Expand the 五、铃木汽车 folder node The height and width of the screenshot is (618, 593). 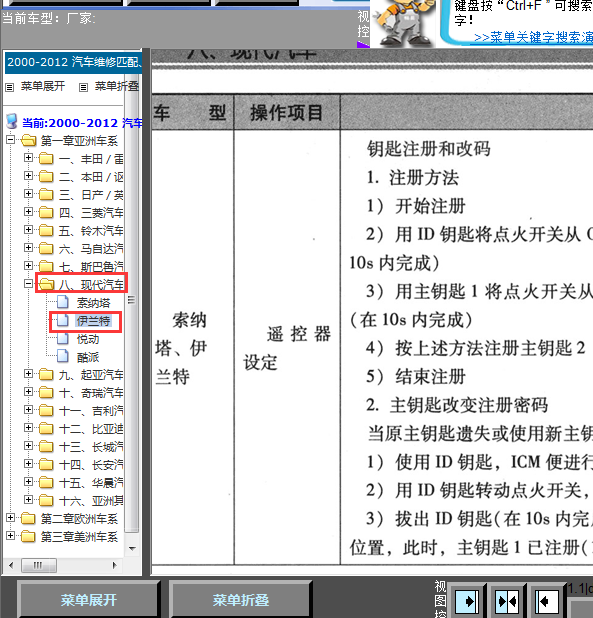(x=28, y=229)
